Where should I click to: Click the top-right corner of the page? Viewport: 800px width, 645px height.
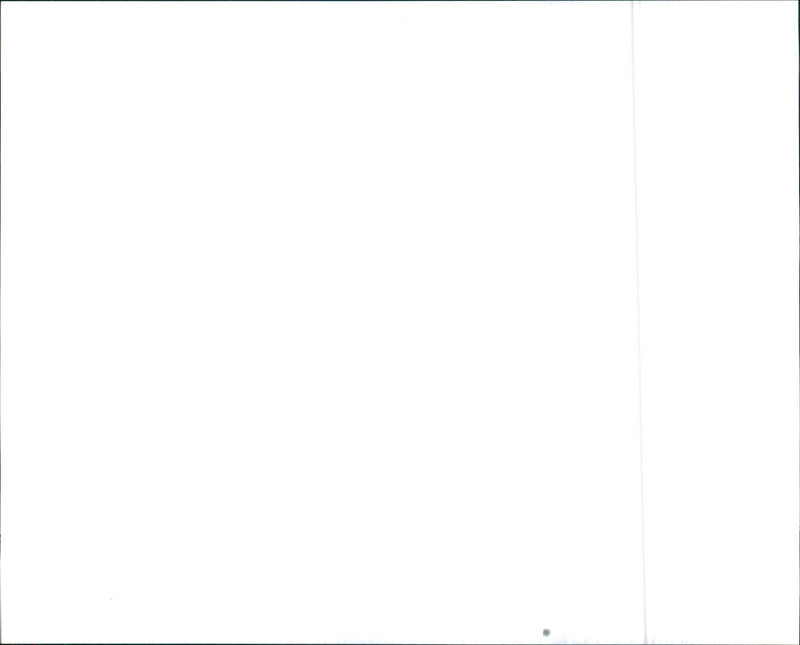tap(798, 1)
